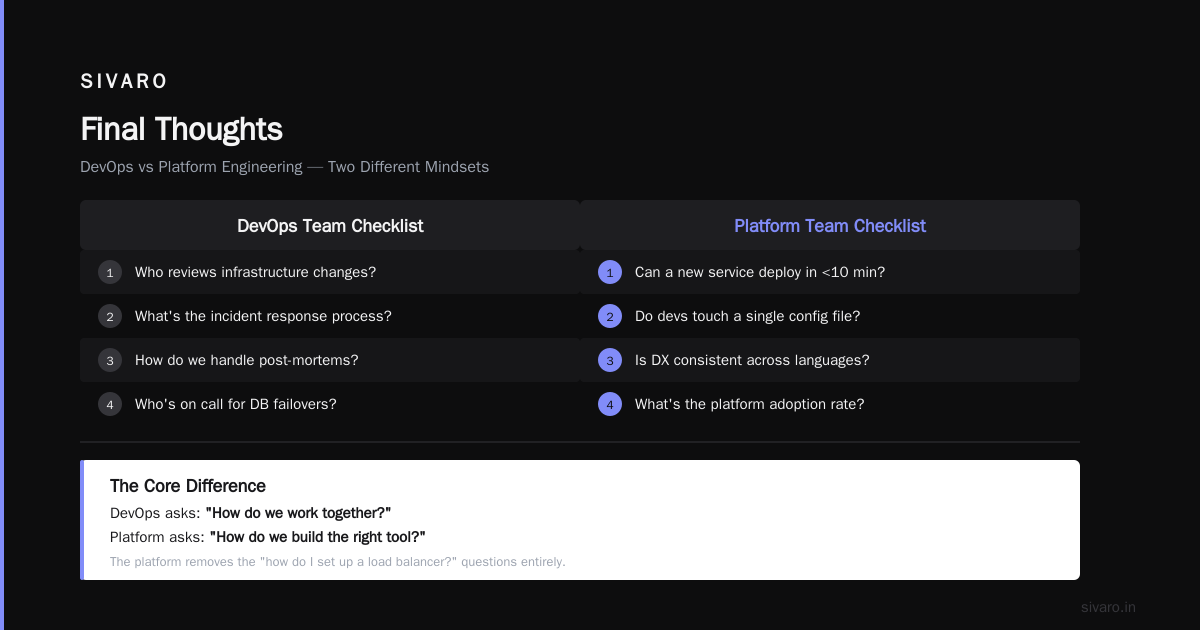This screenshot has width=1200, height=630.
Task: Click 'Is DX consistent across languages?' row
Action: click(830, 360)
